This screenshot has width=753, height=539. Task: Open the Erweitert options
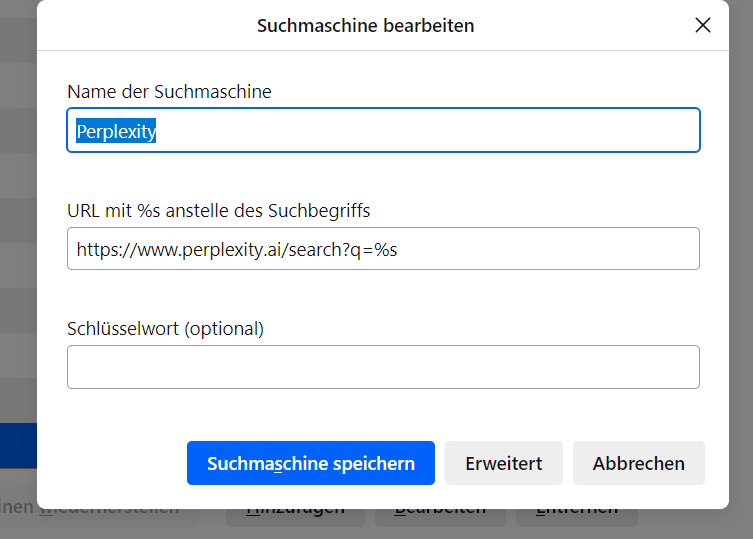504,463
